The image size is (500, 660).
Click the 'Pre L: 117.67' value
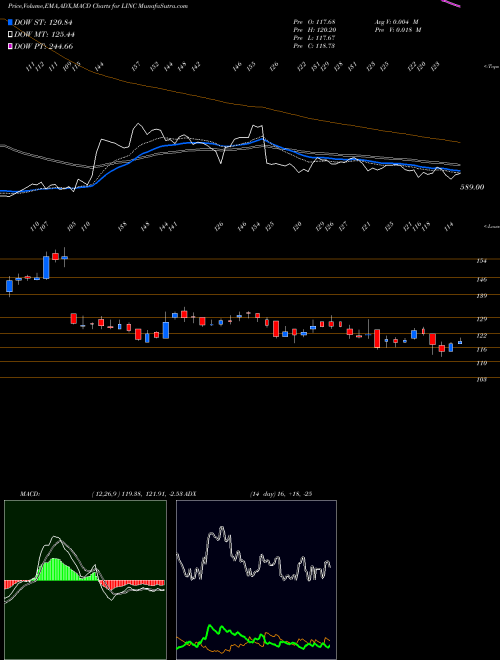coord(314,38)
